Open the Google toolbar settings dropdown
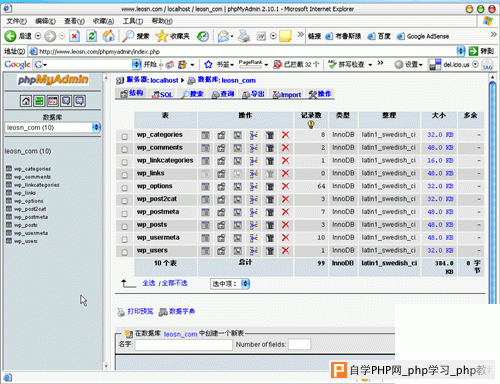Image resolution: width=500 pixels, height=384 pixels. pyautogui.click(x=408, y=64)
